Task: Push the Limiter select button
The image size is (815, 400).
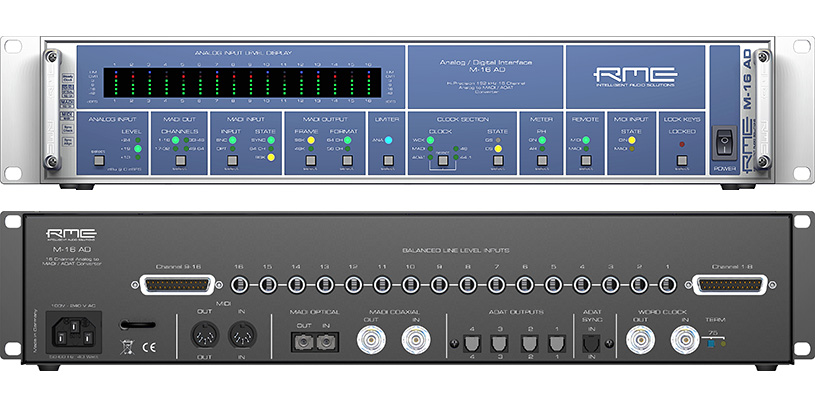Action: point(387,161)
